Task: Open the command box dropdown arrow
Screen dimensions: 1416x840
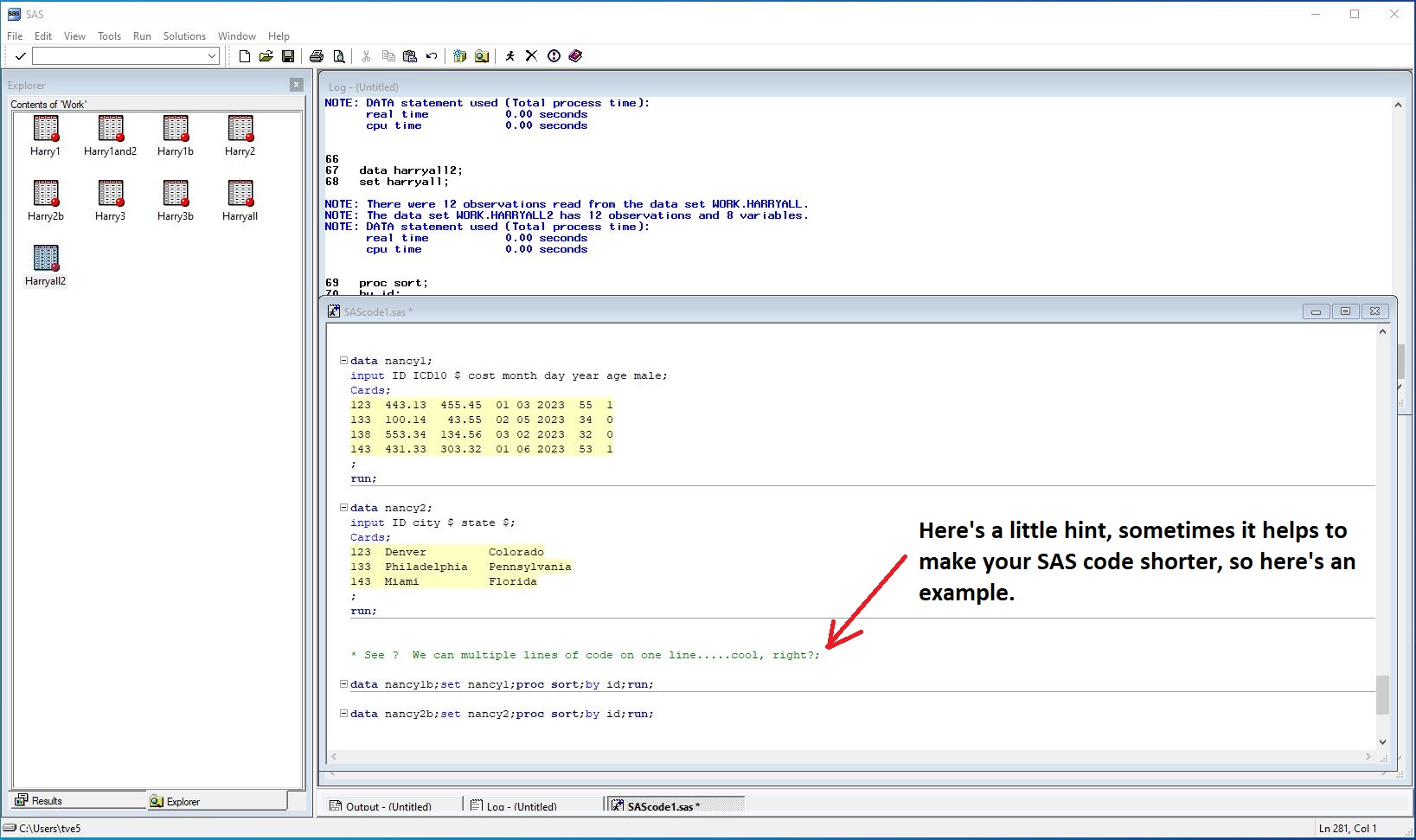Action: (212, 56)
